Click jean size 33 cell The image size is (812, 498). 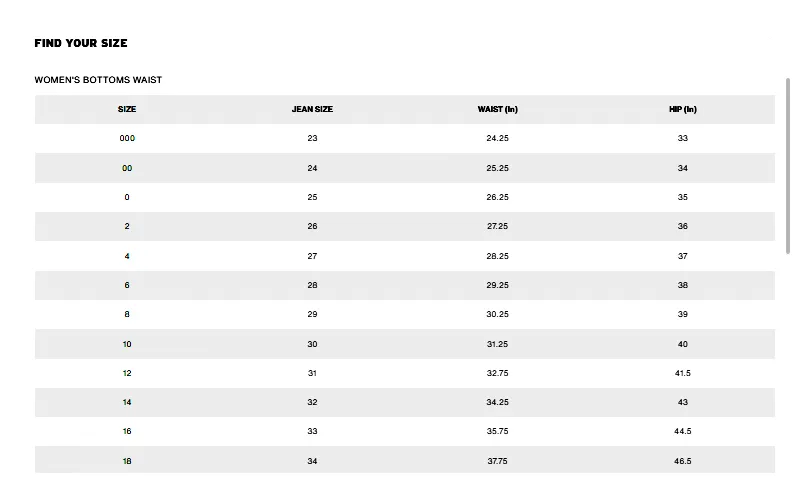(x=312, y=431)
